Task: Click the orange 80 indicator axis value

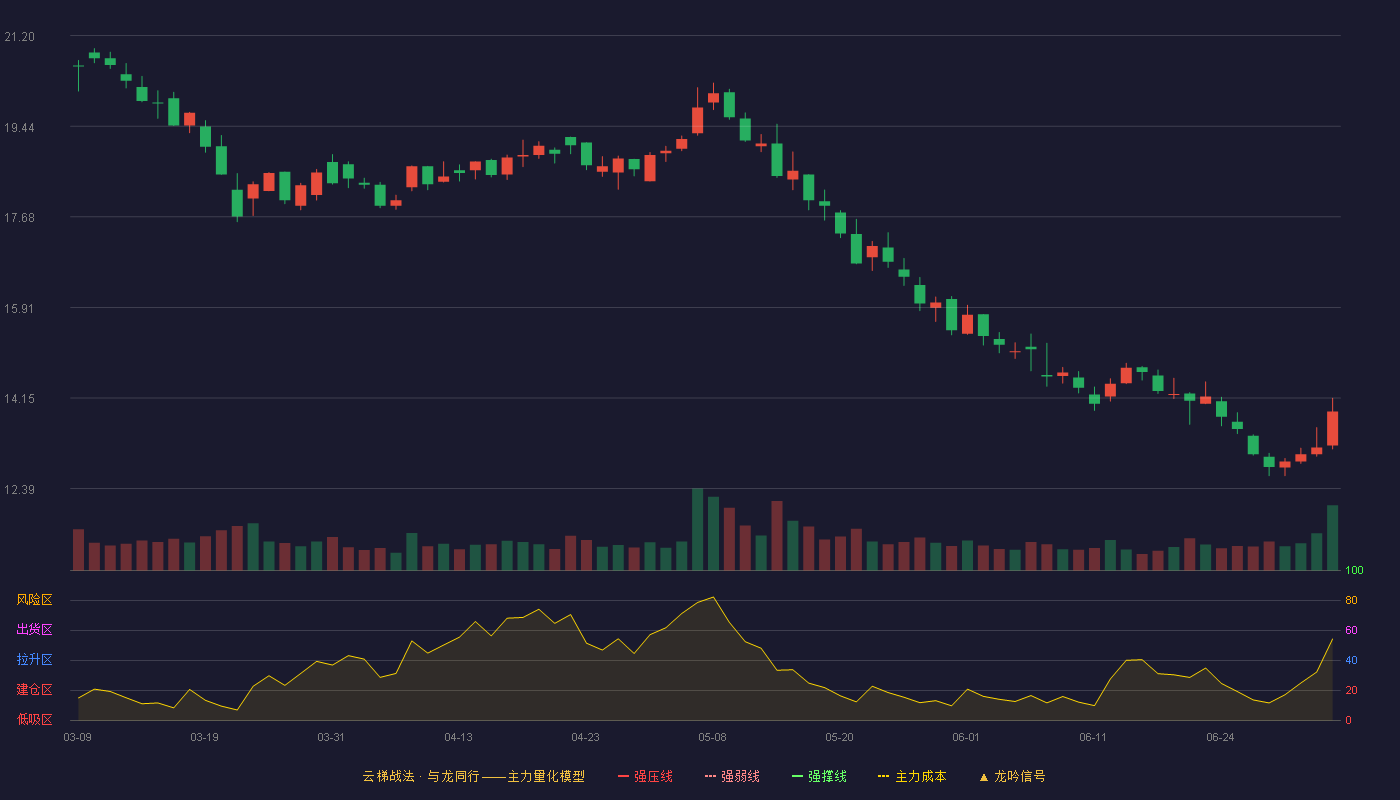Action: (x=1351, y=601)
